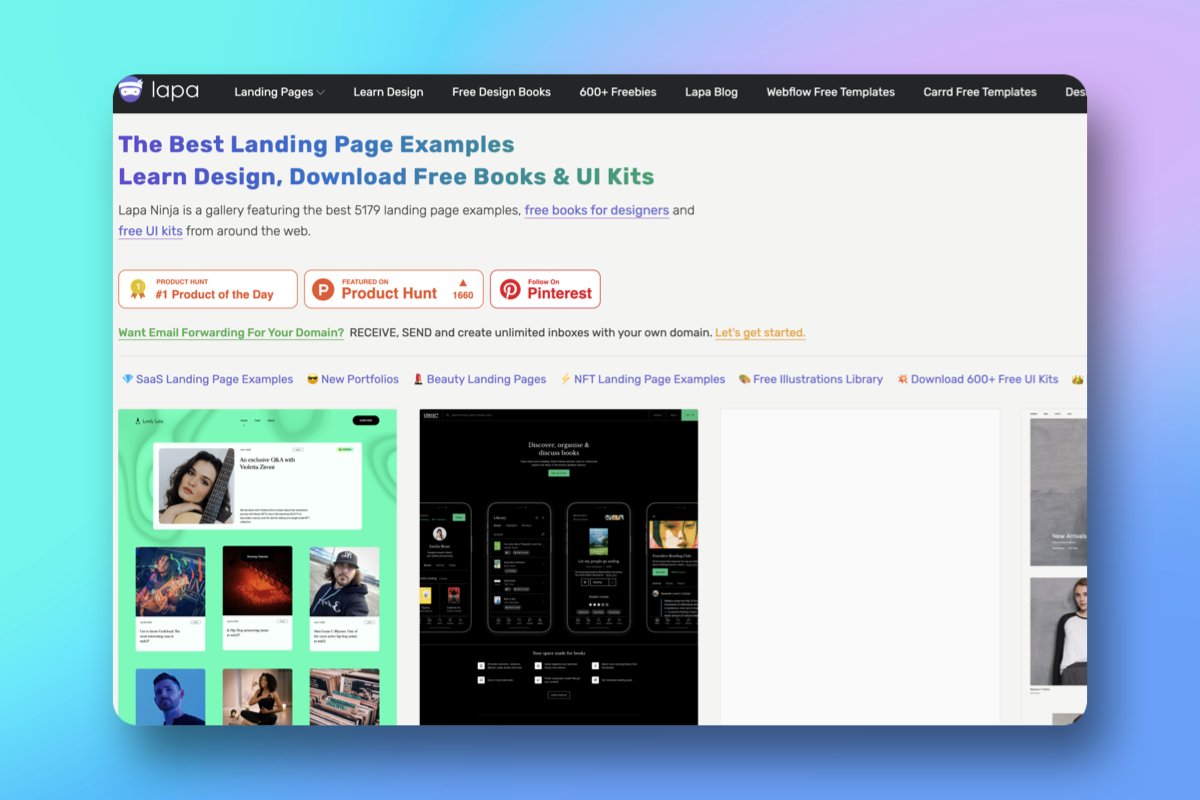
Task: Click the upvote triangle above 1660
Action: (x=463, y=283)
